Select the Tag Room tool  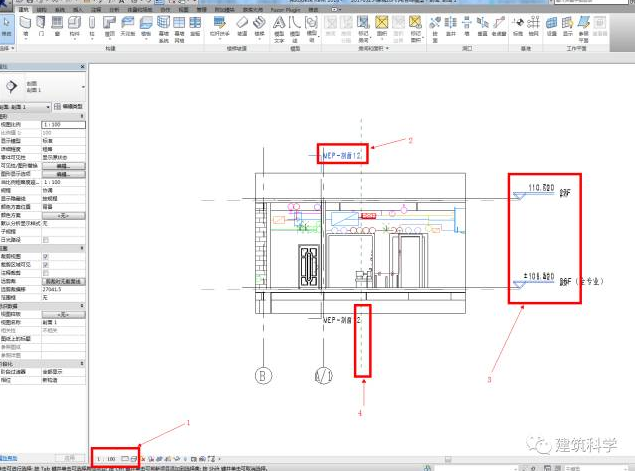point(363,29)
